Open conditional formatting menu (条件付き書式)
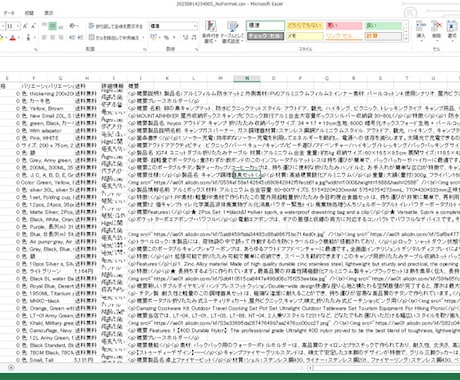This screenshot has width=460, height=380. 210,32
